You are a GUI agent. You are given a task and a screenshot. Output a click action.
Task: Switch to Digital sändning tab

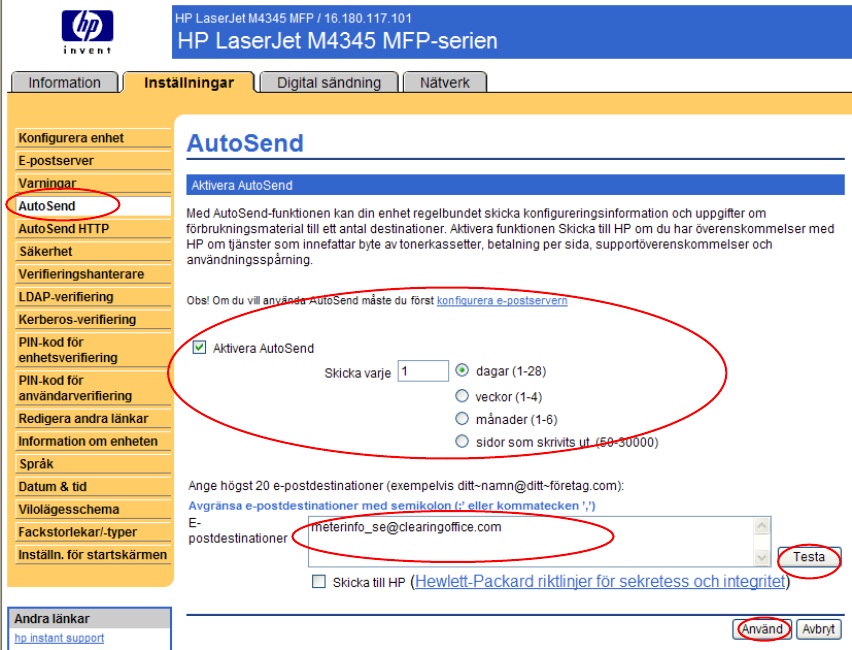pyautogui.click(x=329, y=83)
